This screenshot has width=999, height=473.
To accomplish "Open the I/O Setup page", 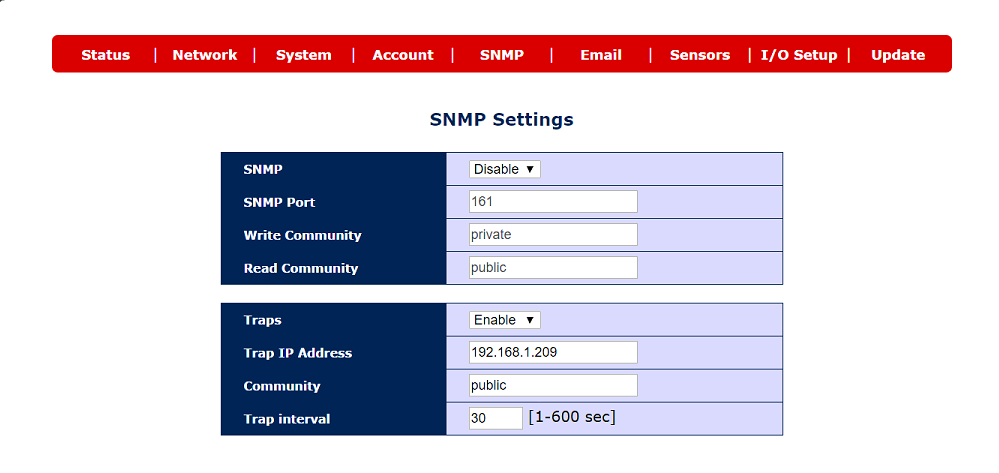I will [799, 55].
